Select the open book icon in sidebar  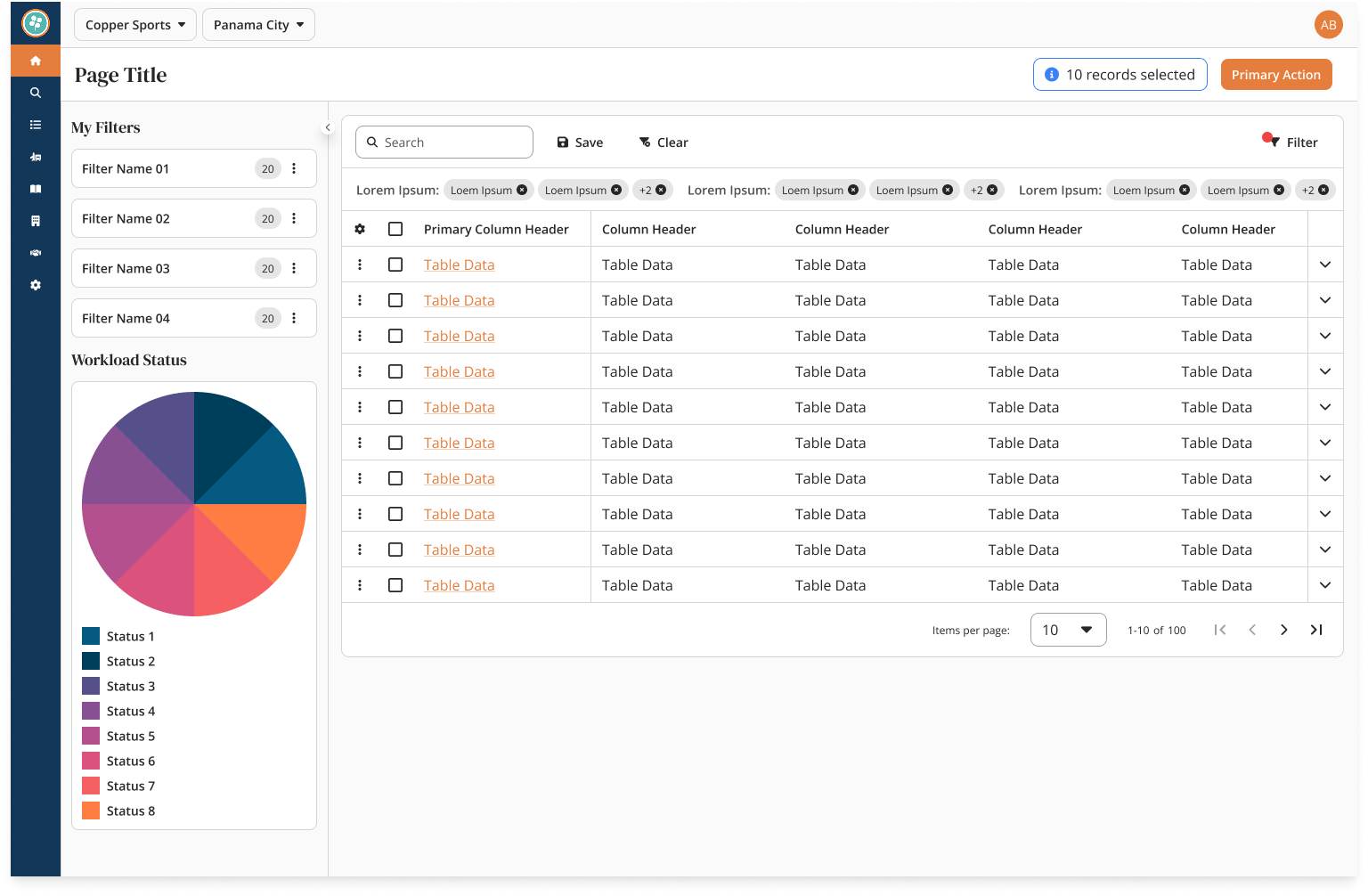point(36,189)
